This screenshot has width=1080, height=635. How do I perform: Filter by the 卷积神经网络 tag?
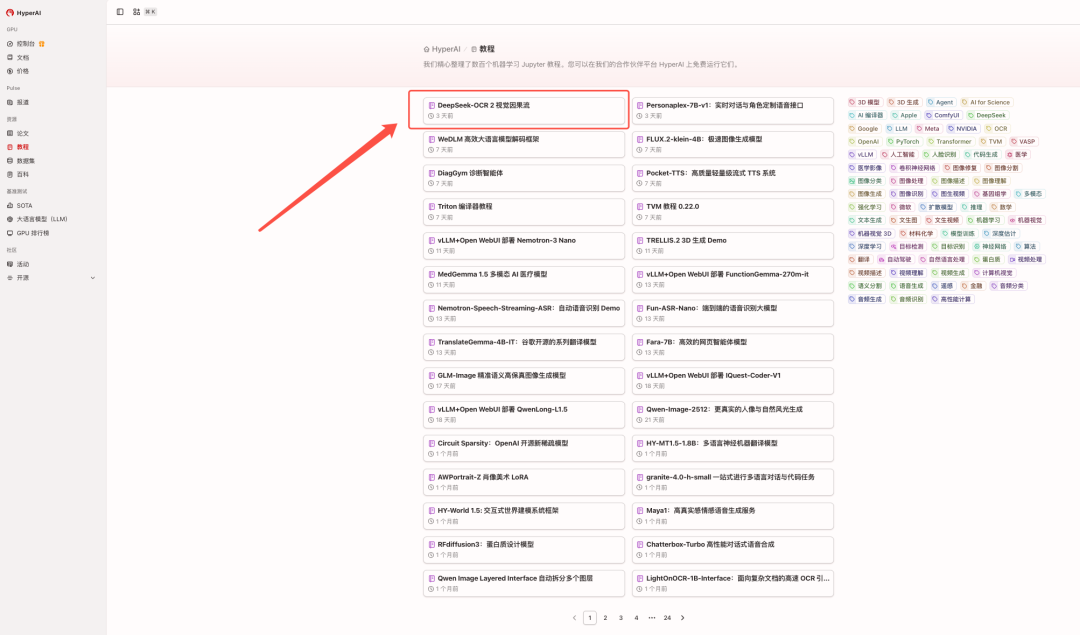pos(913,167)
